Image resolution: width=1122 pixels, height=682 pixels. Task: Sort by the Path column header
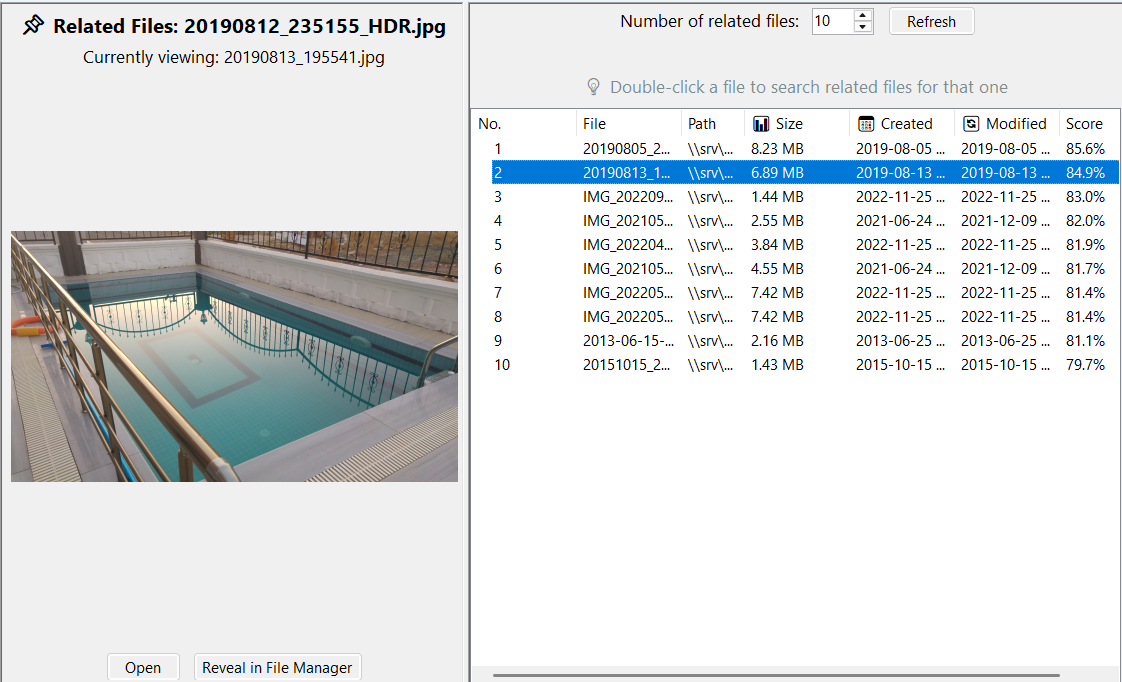click(713, 124)
